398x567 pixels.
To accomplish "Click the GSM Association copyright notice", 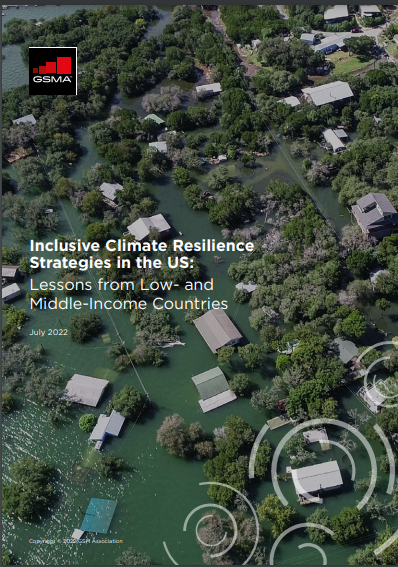I will (x=76, y=541).
